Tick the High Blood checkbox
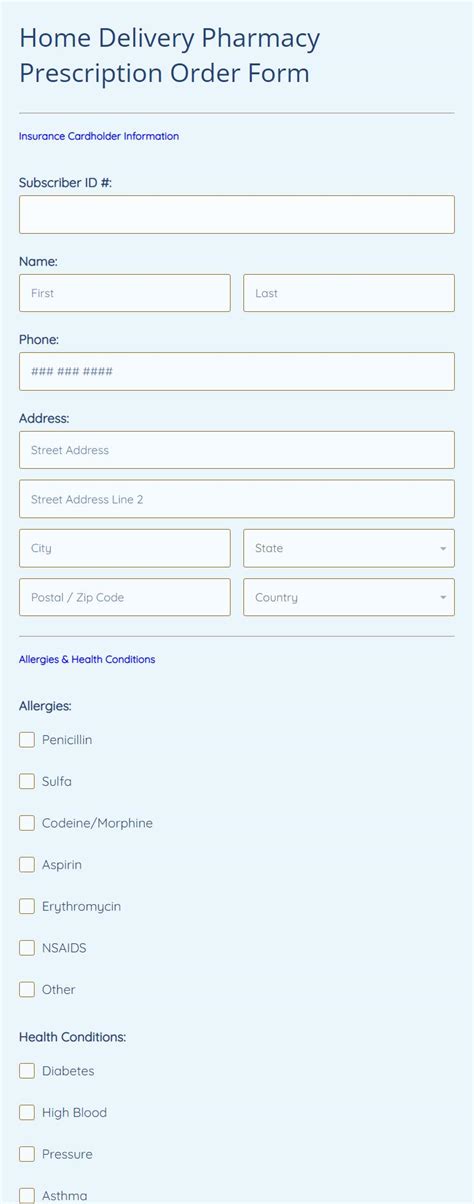This screenshot has height=1204, width=474. pos(27,1112)
